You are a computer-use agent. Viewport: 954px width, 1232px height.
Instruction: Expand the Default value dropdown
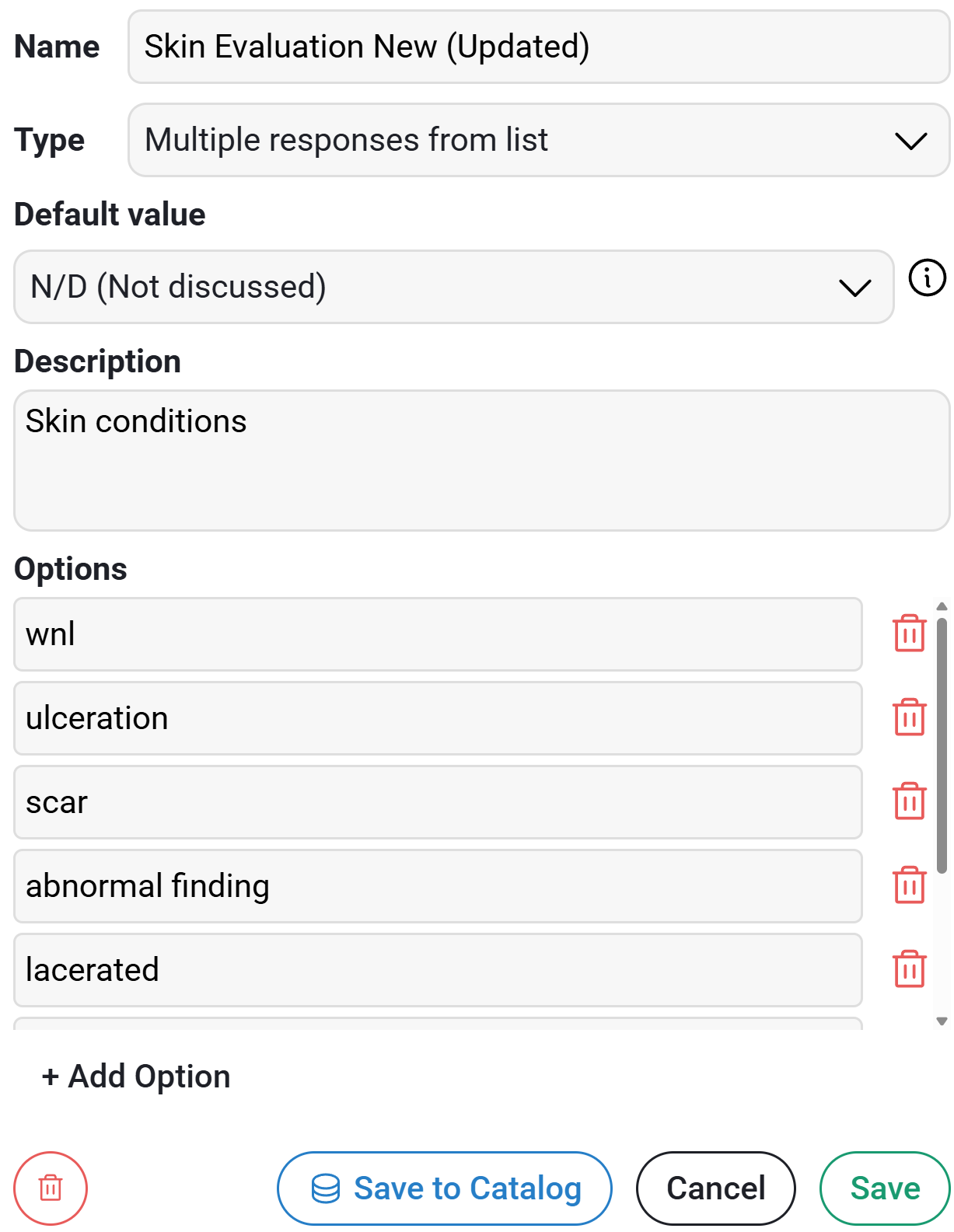pos(453,287)
